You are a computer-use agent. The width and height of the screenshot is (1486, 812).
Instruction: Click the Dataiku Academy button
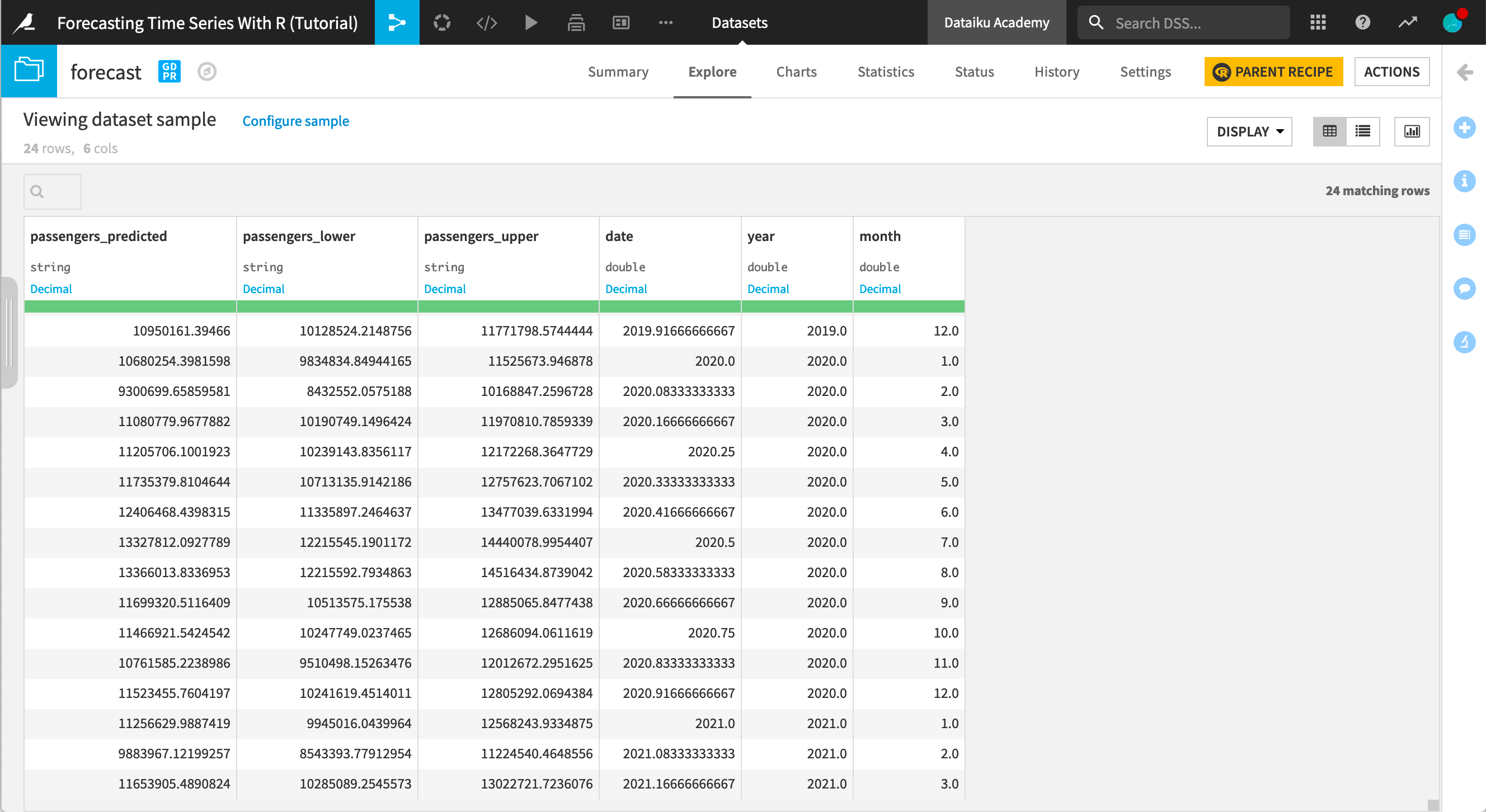[996, 22]
